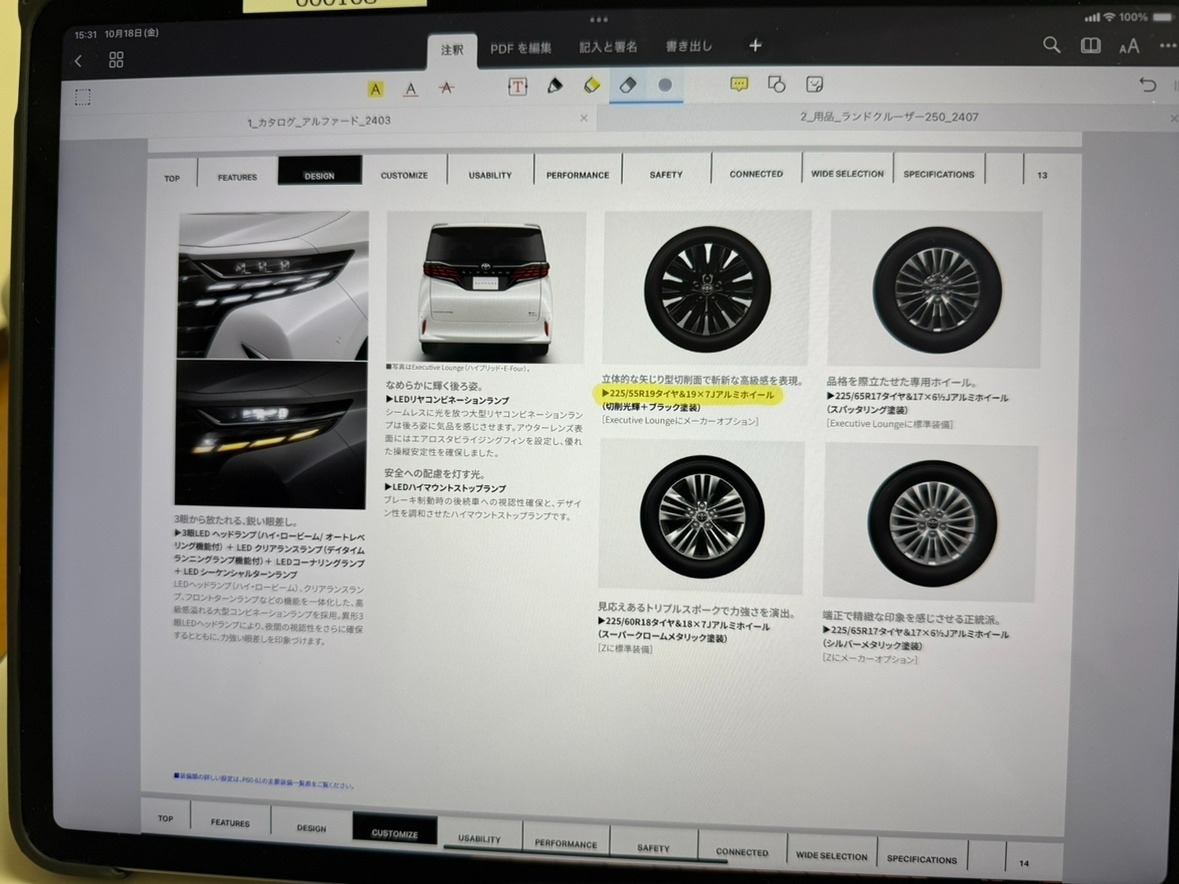Select the 2_用品_ランドクルーザー250_2407 document tab
Viewport: 1179px width, 884px height.
889,117
